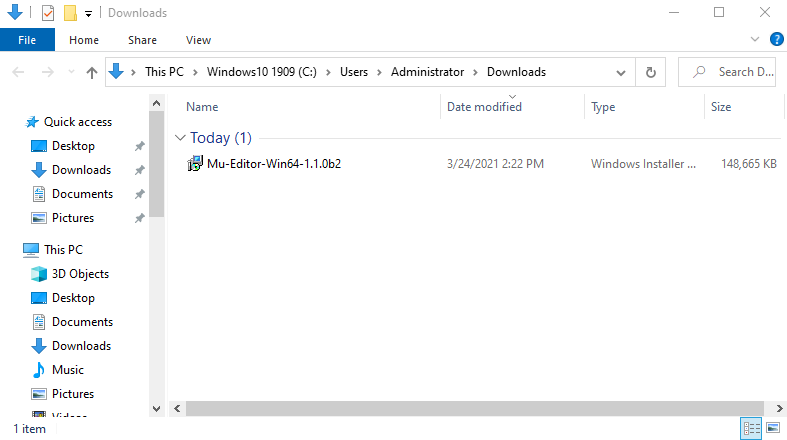Switch to Large icons view in status bar
Image resolution: width=787 pixels, height=440 pixels.
pos(773,428)
